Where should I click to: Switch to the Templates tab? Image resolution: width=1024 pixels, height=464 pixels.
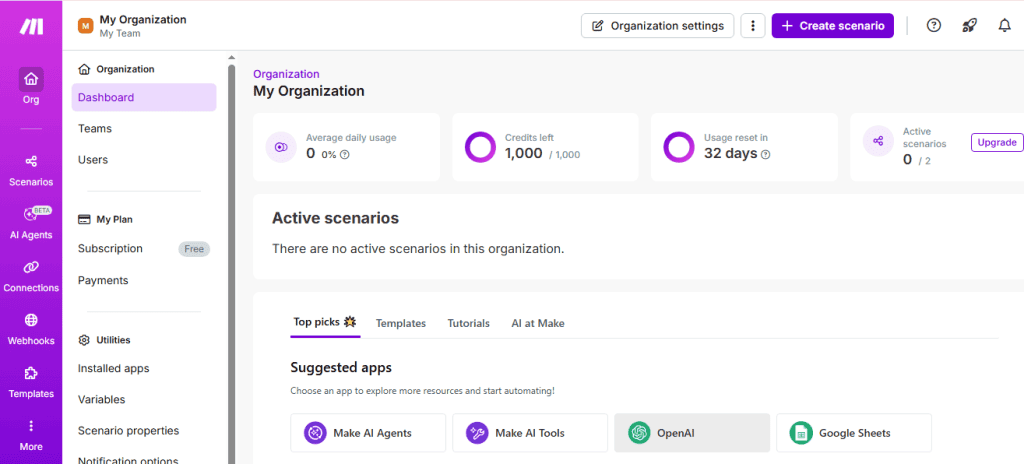click(400, 323)
